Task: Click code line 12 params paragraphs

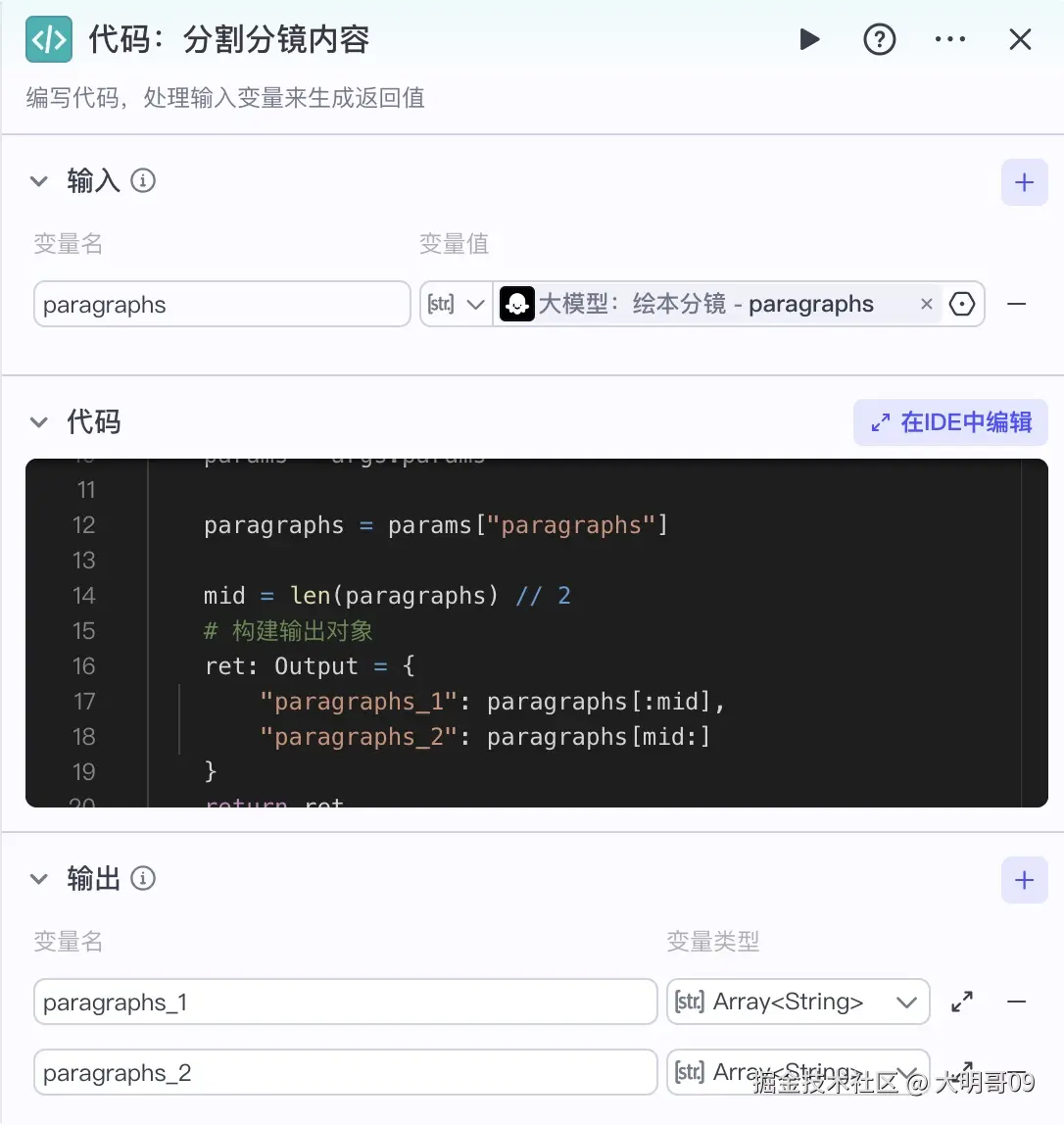Action: pos(436,525)
